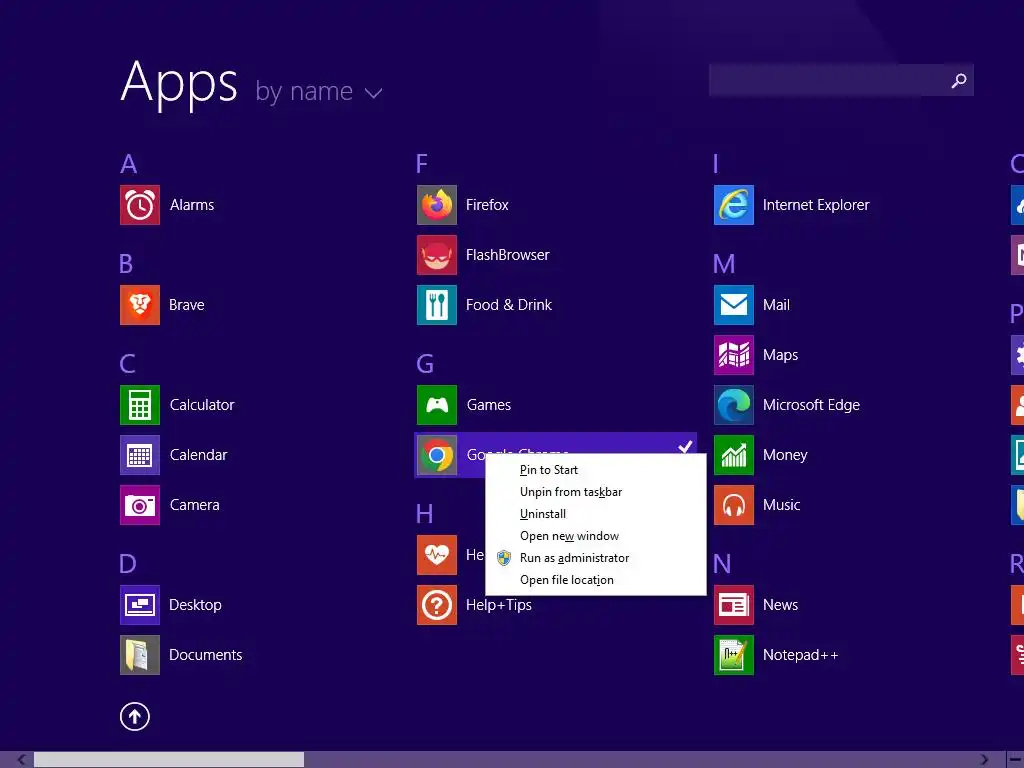Click the letter heading N
Image resolution: width=1024 pixels, height=768 pixels.
click(x=722, y=564)
